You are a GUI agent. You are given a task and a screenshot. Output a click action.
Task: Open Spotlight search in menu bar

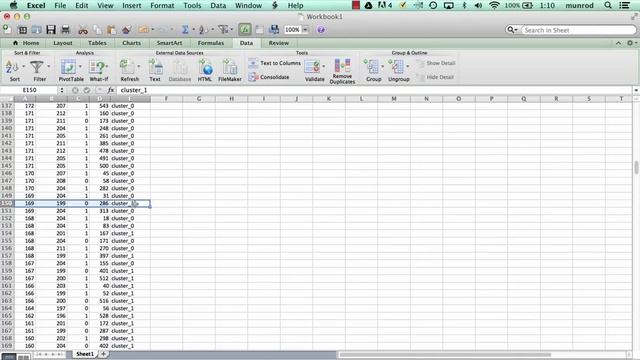[x=608, y=5]
